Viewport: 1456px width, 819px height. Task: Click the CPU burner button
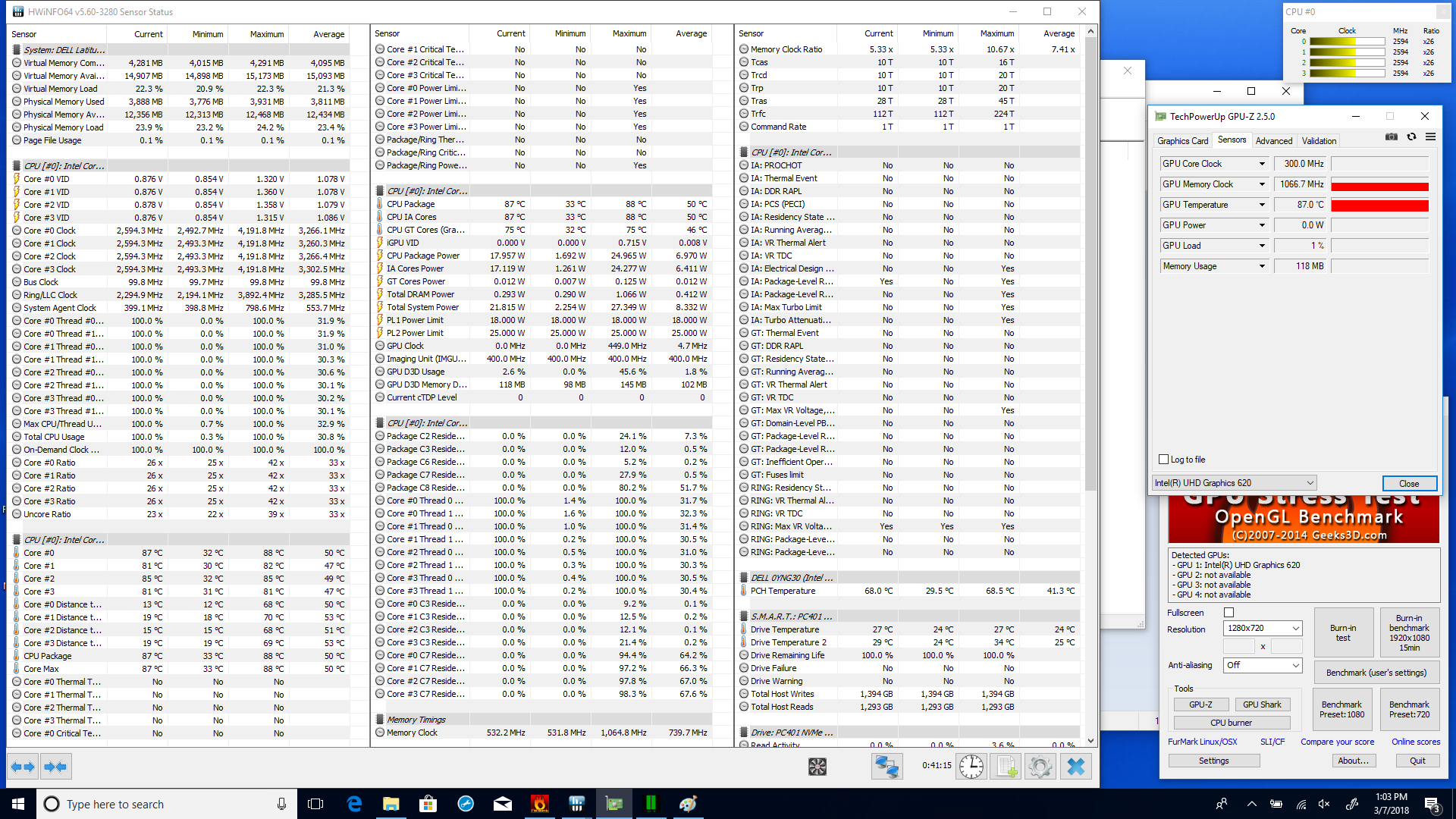pos(1231,723)
